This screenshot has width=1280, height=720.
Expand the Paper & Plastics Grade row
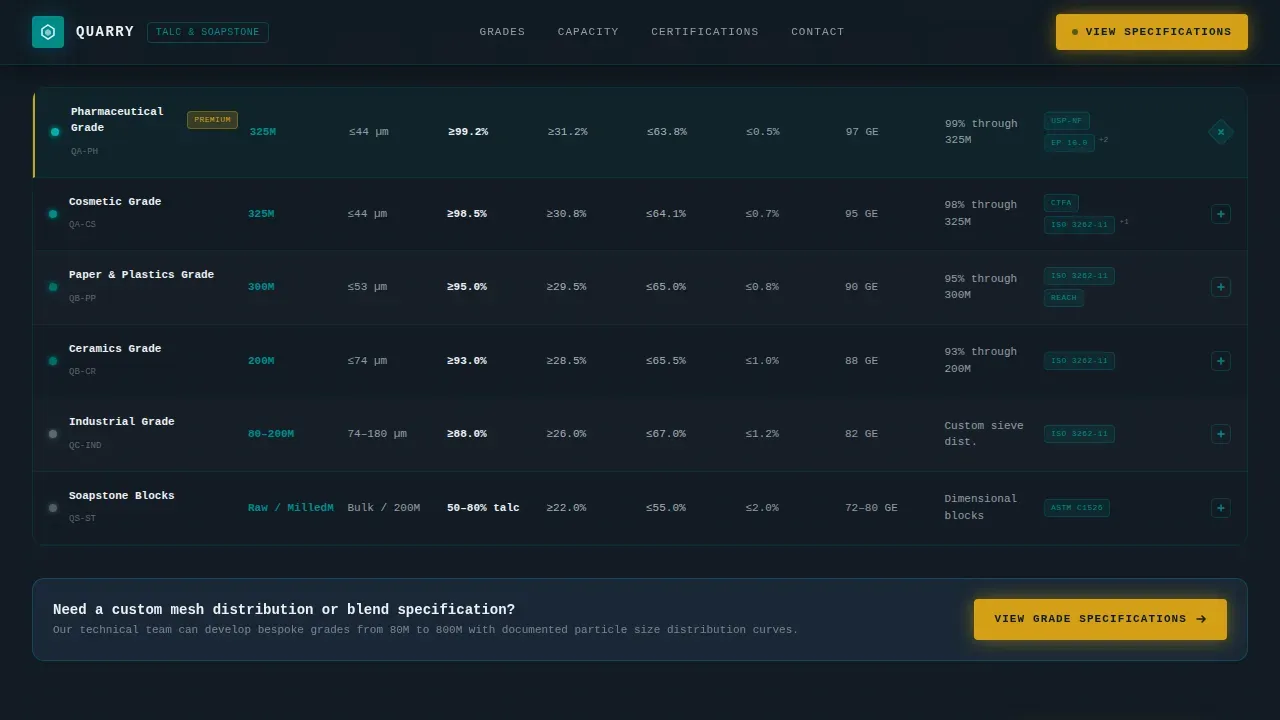pyautogui.click(x=1221, y=287)
